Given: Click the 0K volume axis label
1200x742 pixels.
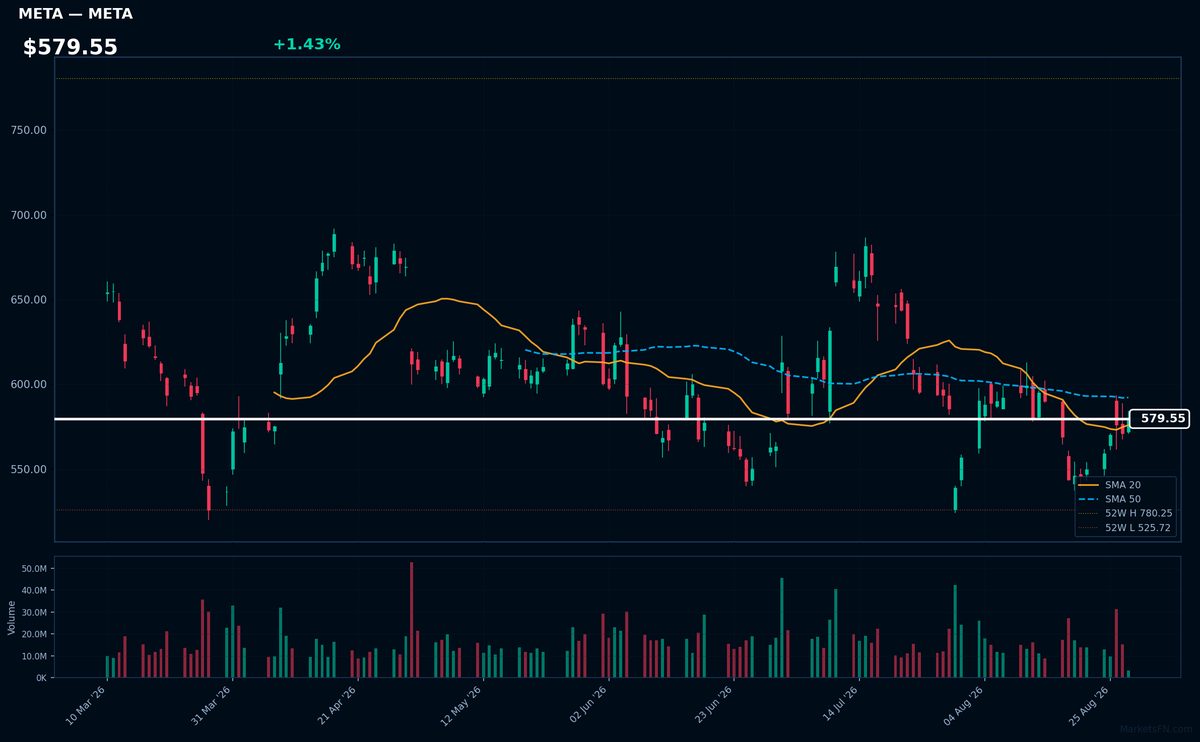Looking at the screenshot, I should pos(40,678).
